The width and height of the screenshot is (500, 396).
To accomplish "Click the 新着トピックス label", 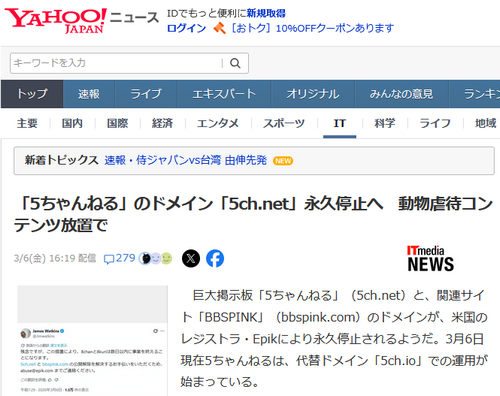I will pos(61,160).
